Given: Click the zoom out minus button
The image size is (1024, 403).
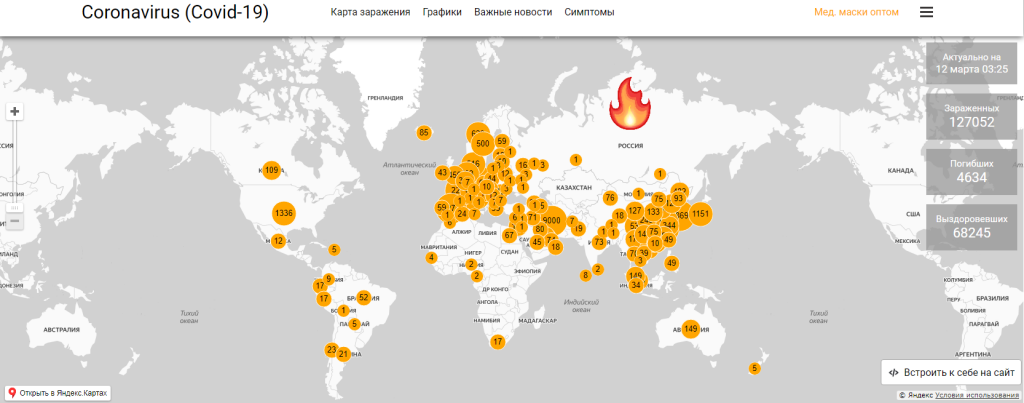Looking at the screenshot, I should point(14,220).
